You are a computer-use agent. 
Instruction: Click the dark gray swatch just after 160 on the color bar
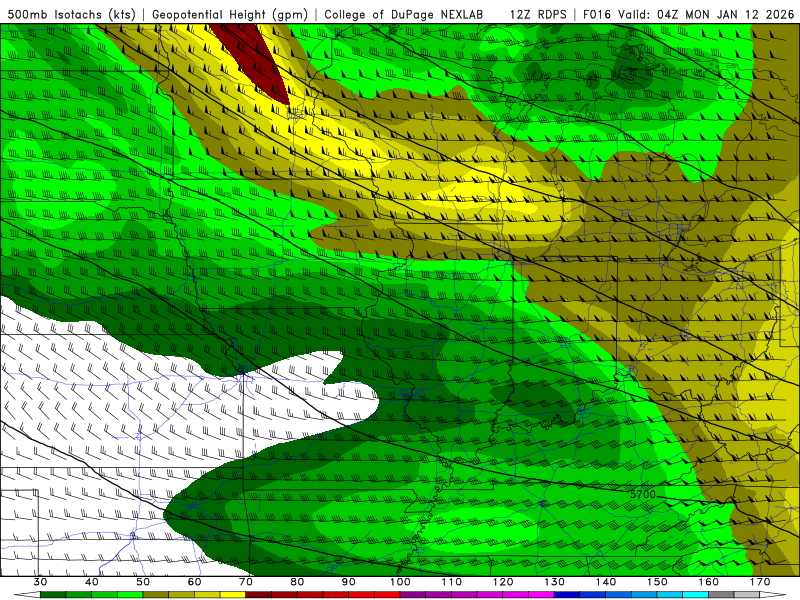pyautogui.click(x=721, y=595)
